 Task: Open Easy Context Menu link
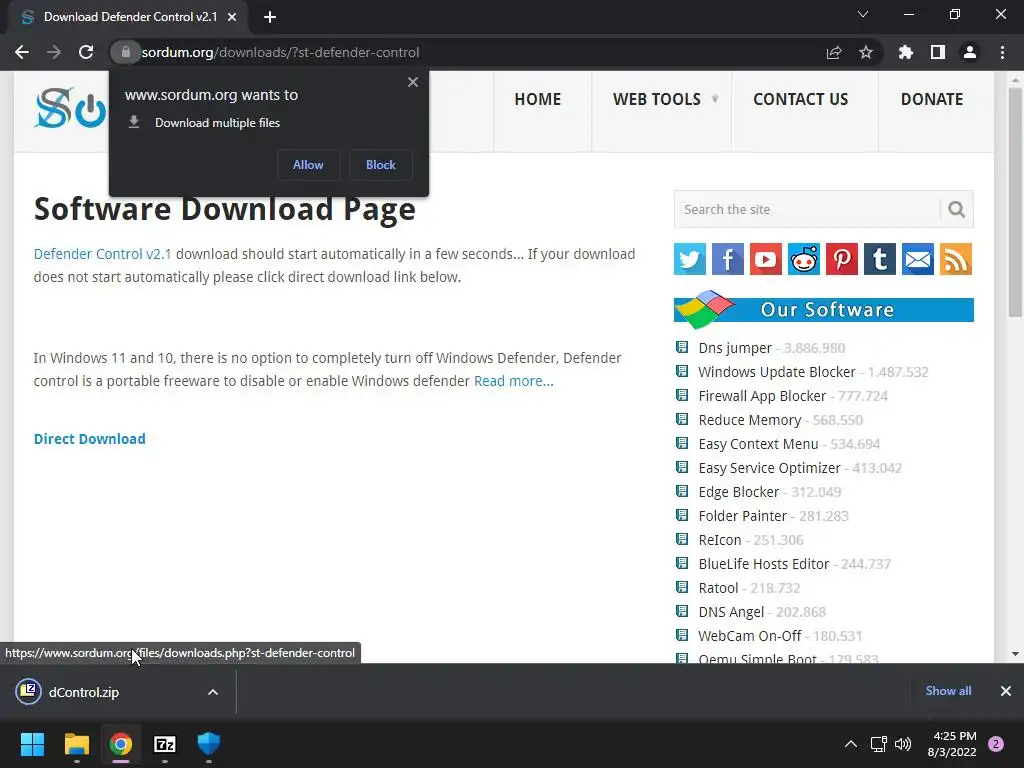click(x=758, y=444)
